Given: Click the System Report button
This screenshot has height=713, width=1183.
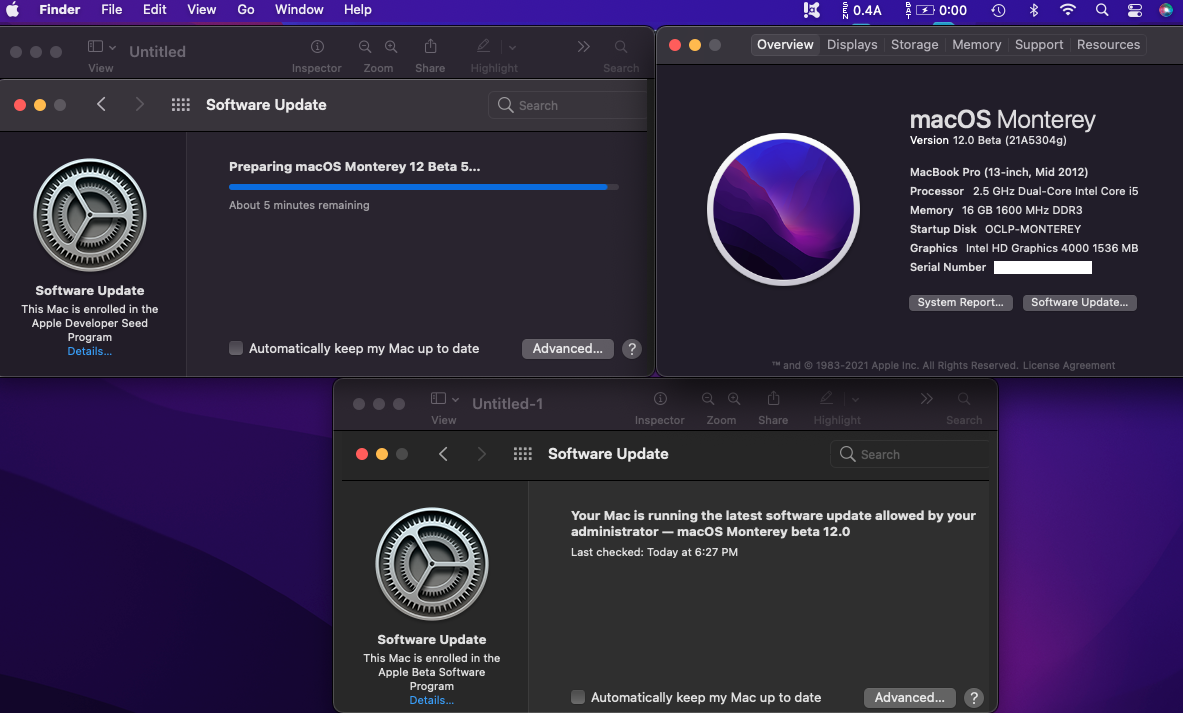Looking at the screenshot, I should (x=960, y=302).
